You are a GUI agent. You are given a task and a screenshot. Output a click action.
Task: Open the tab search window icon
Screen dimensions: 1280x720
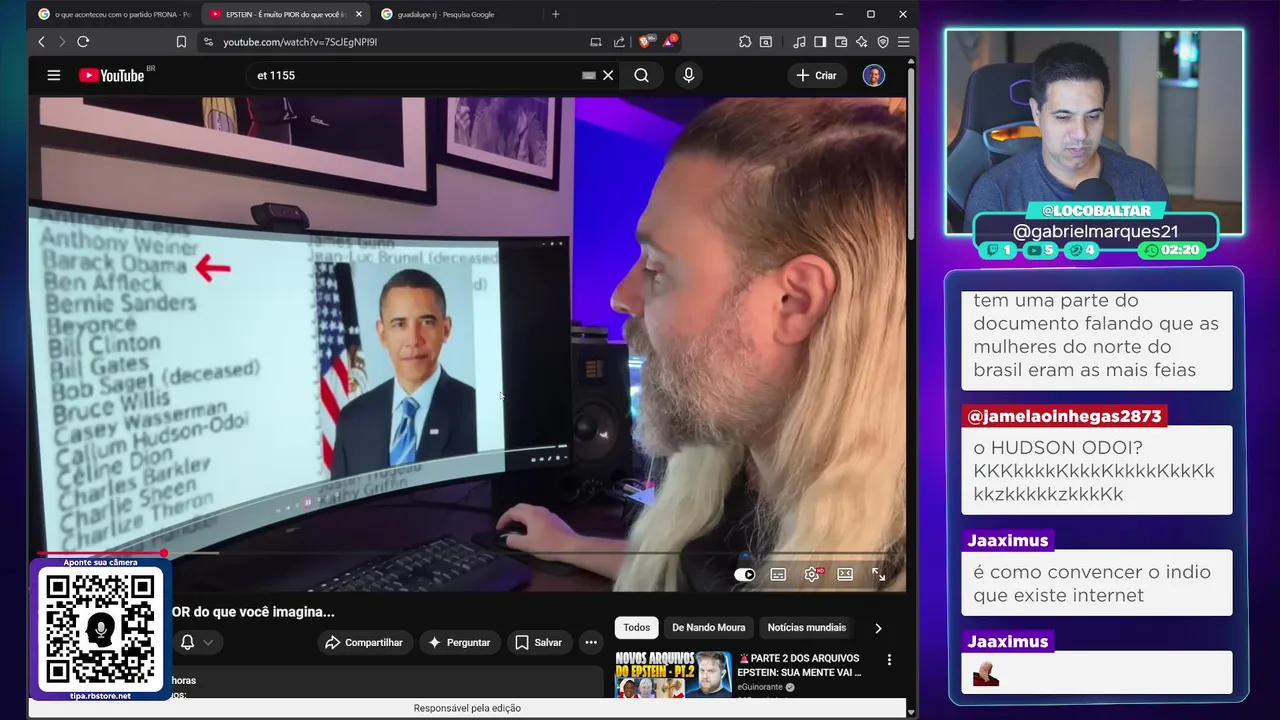tap(766, 42)
